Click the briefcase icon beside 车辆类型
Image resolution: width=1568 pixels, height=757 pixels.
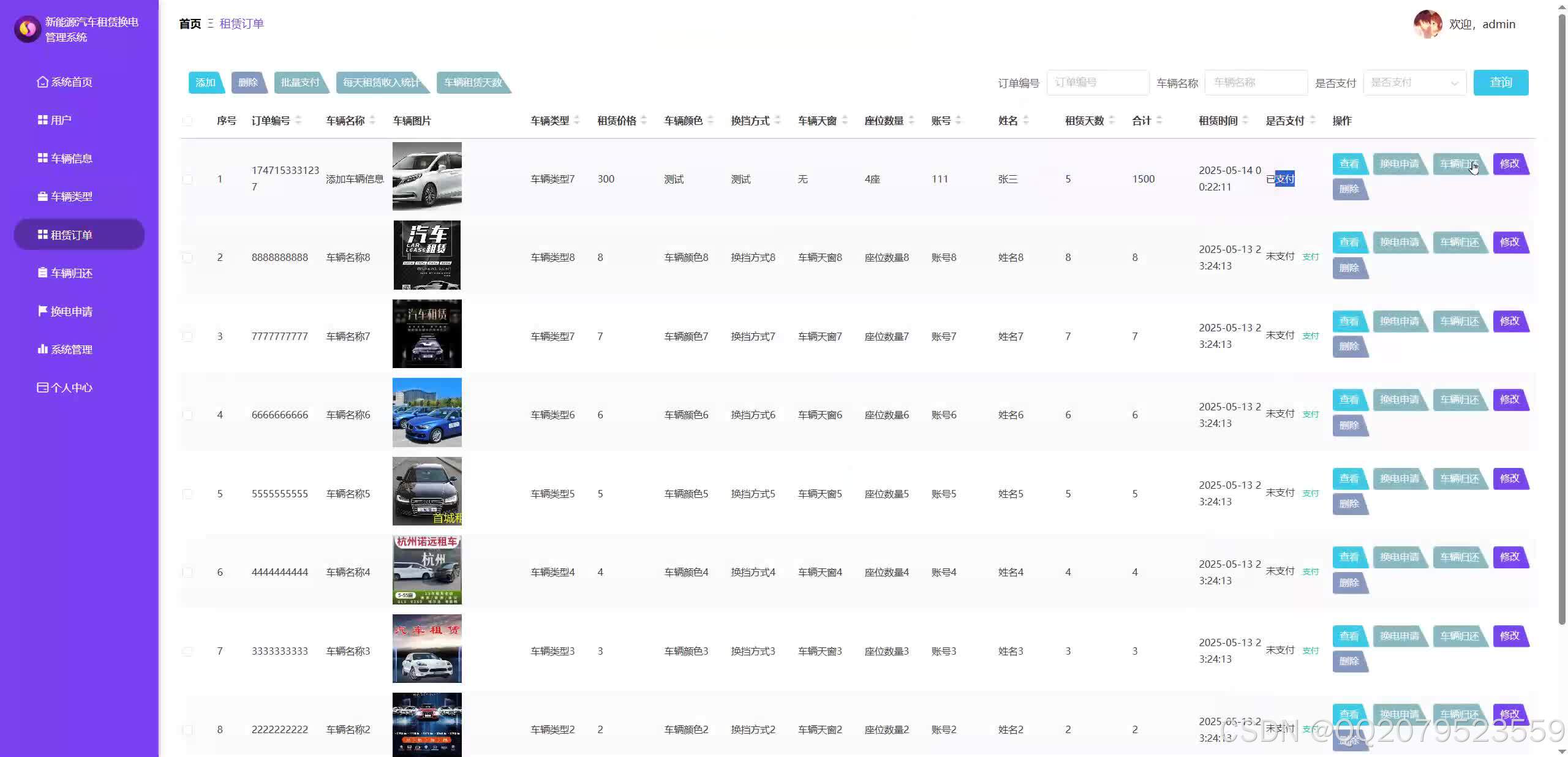click(x=42, y=197)
